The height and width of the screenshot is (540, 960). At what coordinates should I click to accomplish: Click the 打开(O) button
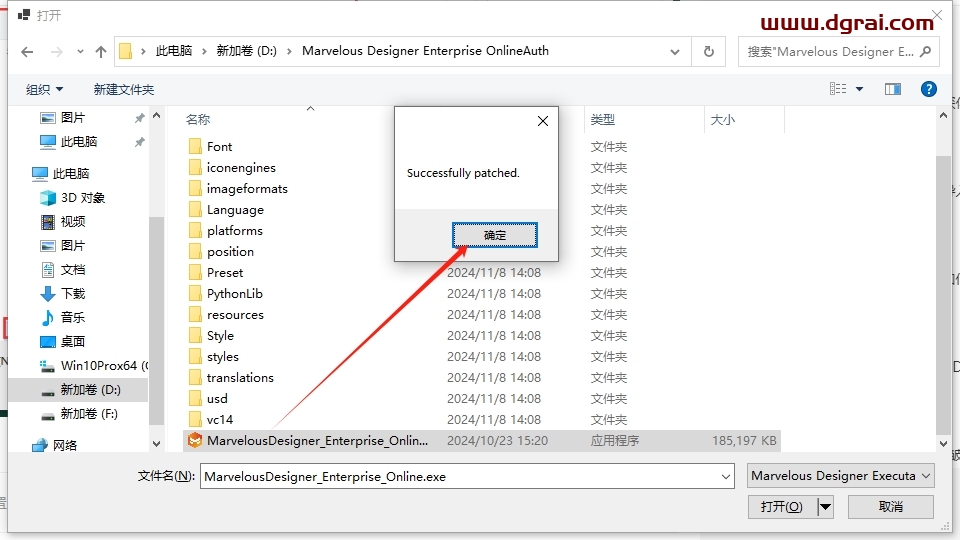click(x=782, y=507)
